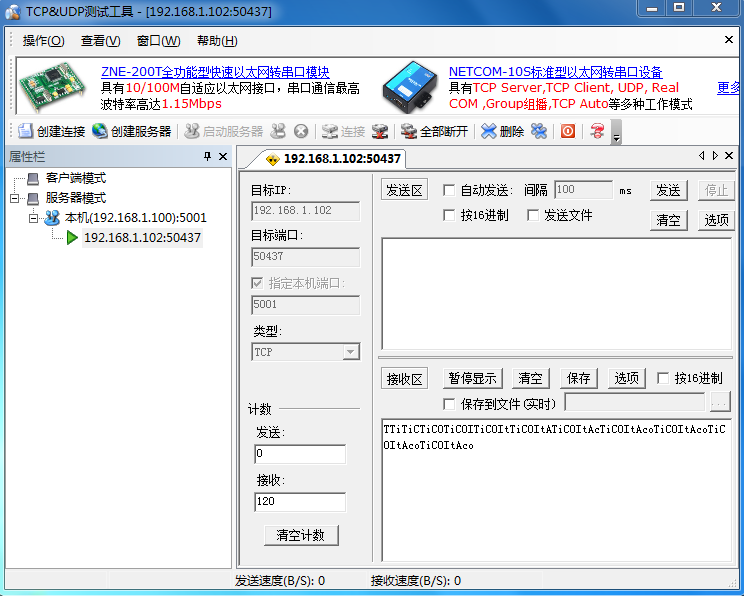Select the 服务器模式 tree node

coord(75,197)
